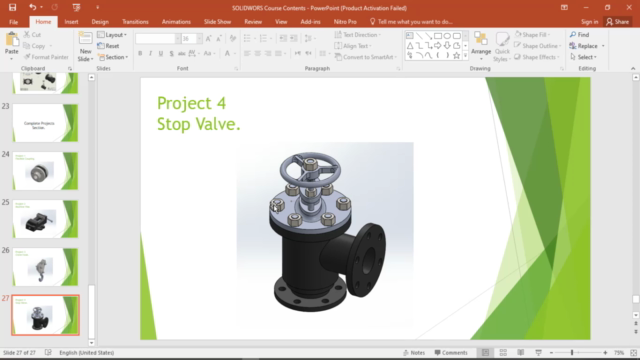The image size is (640, 360).
Task: Click the Undo icon
Action: [33, 7]
